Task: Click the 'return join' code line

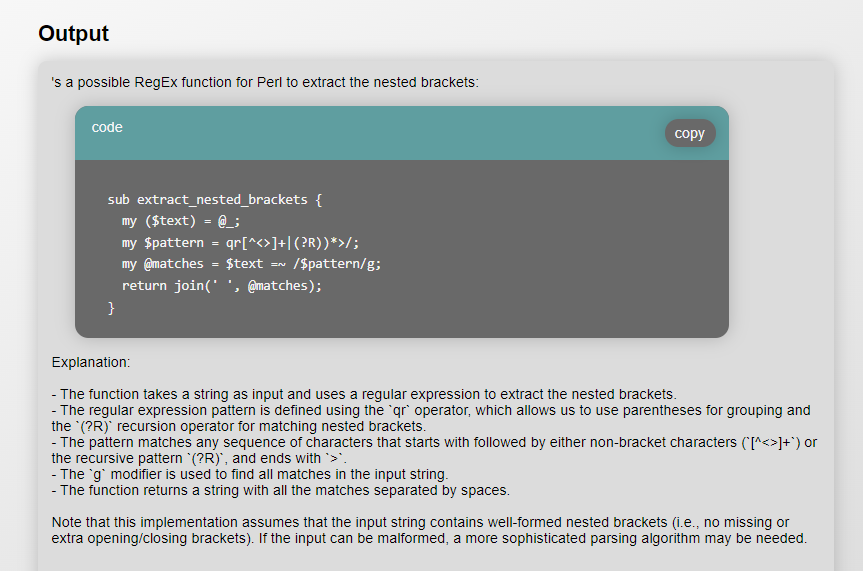Action: [221, 285]
